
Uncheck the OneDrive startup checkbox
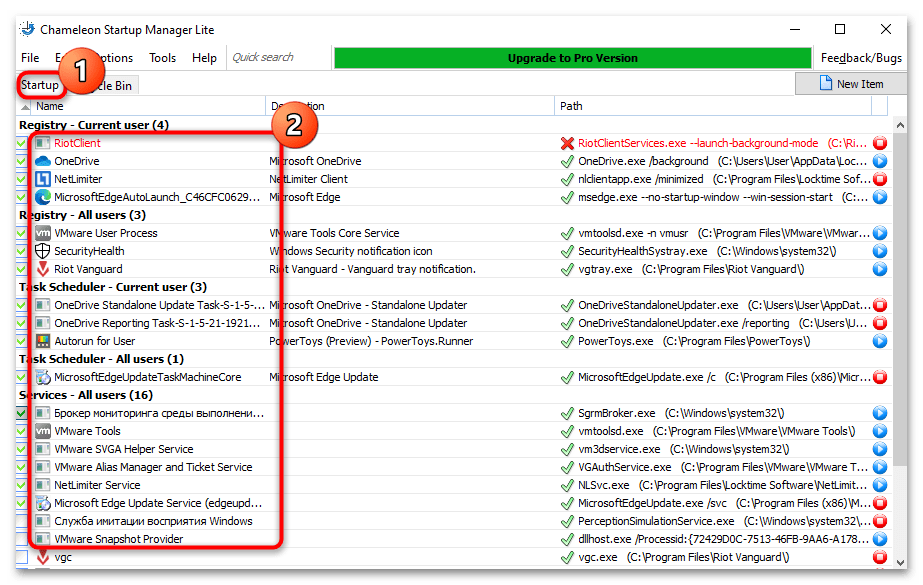(x=22, y=161)
